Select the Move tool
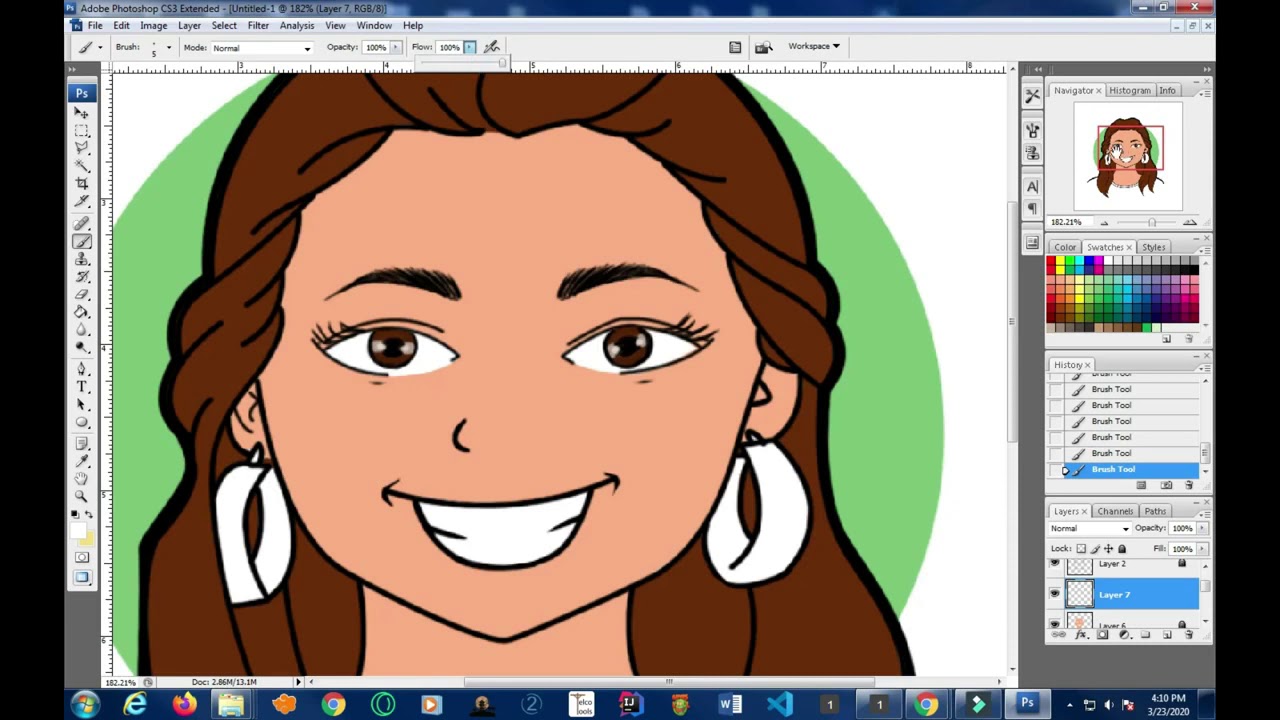The image size is (1280, 720). click(82, 113)
